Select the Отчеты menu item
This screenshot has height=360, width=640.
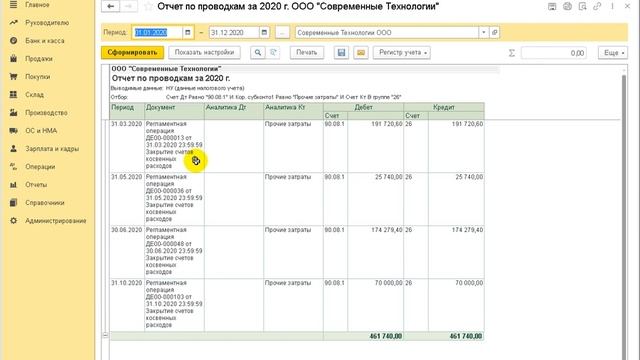[x=36, y=184]
